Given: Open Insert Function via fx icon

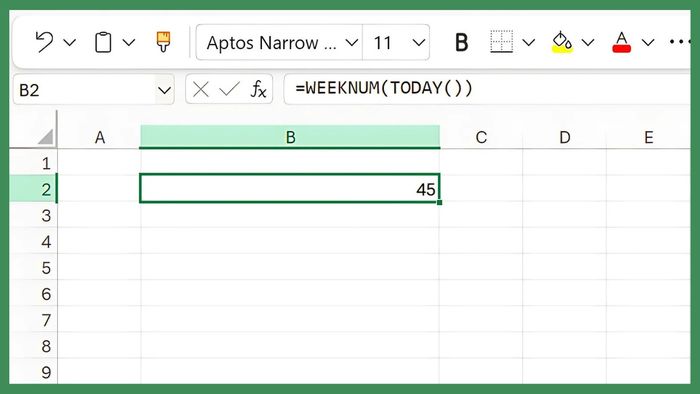Looking at the screenshot, I should pyautogui.click(x=258, y=89).
